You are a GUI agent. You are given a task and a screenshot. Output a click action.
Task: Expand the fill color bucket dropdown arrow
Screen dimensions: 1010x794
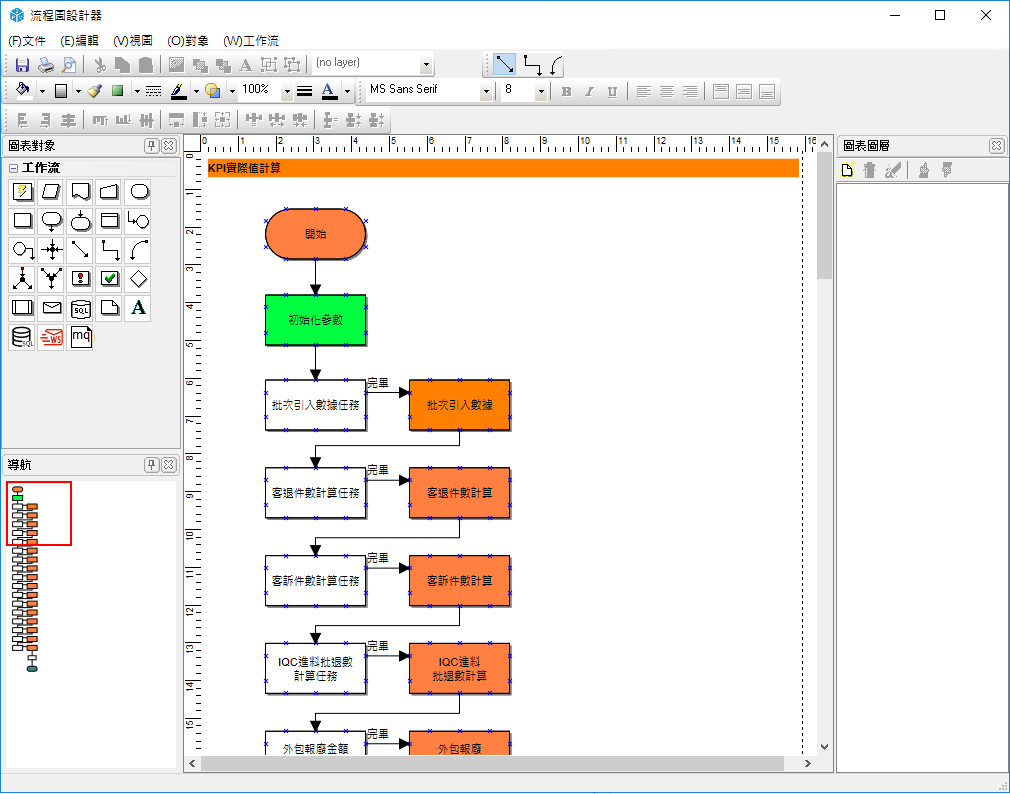click(x=42, y=91)
